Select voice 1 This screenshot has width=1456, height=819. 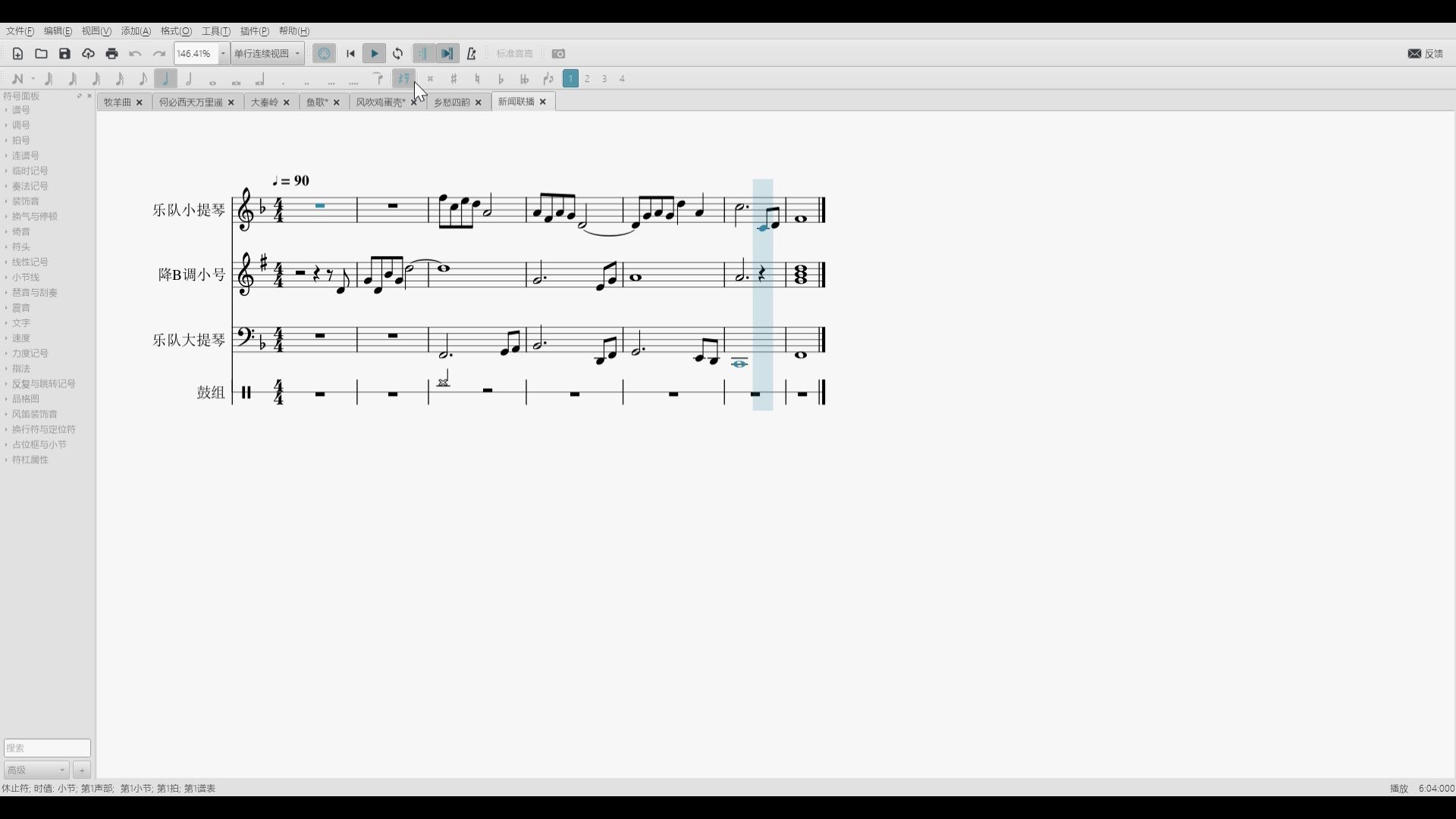tap(570, 79)
